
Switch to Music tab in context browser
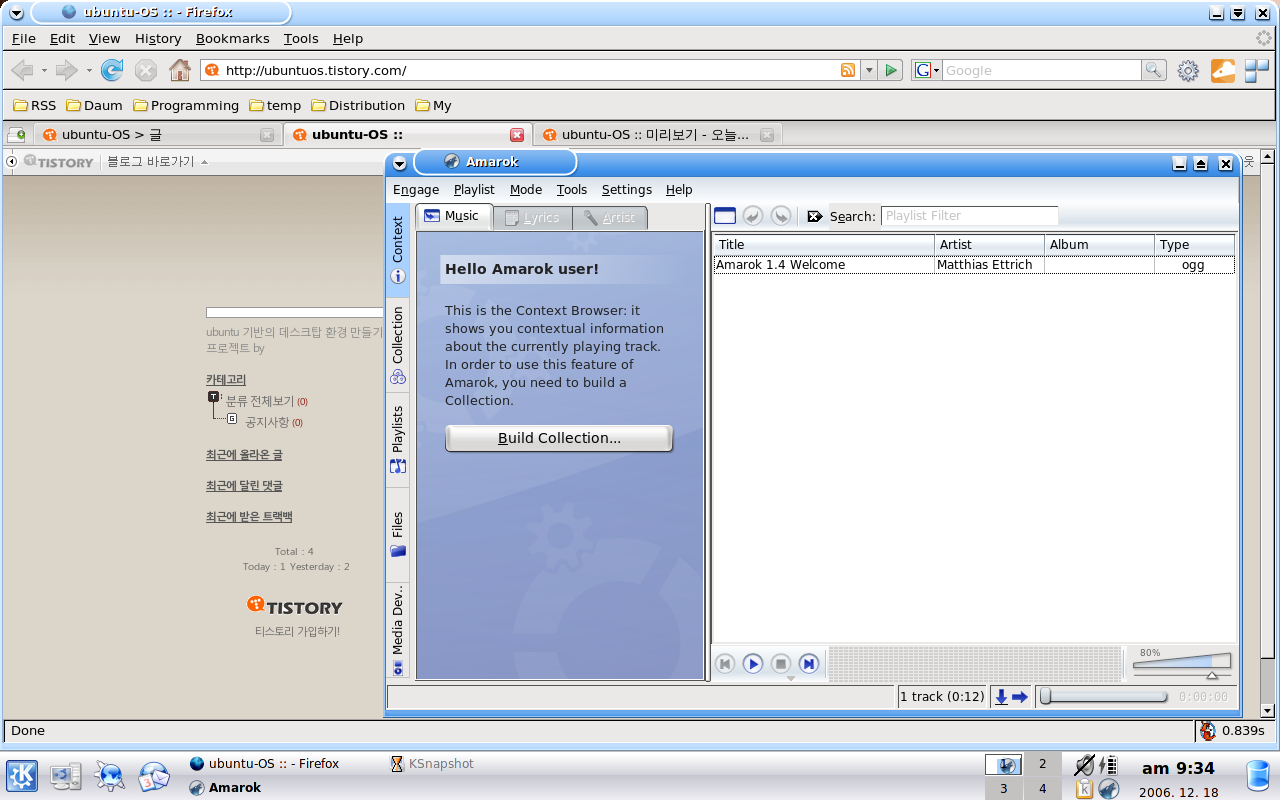click(x=454, y=216)
